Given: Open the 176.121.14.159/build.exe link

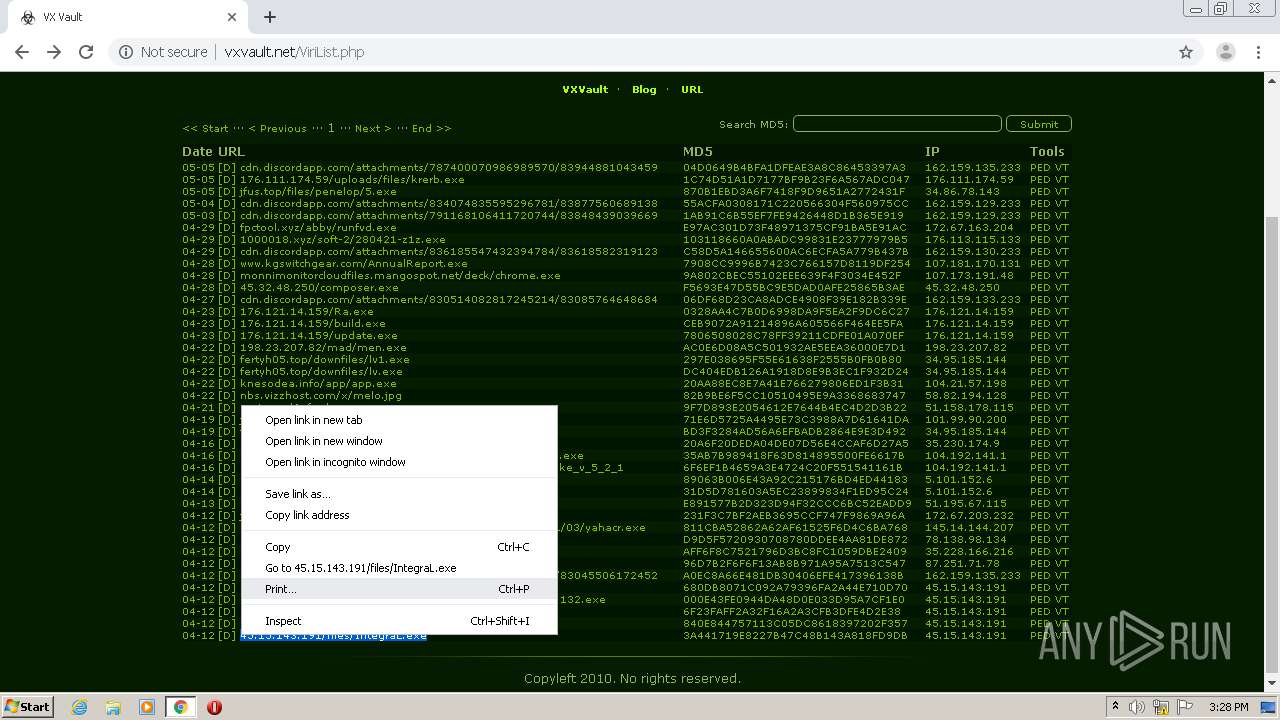Looking at the screenshot, I should click(312, 323).
